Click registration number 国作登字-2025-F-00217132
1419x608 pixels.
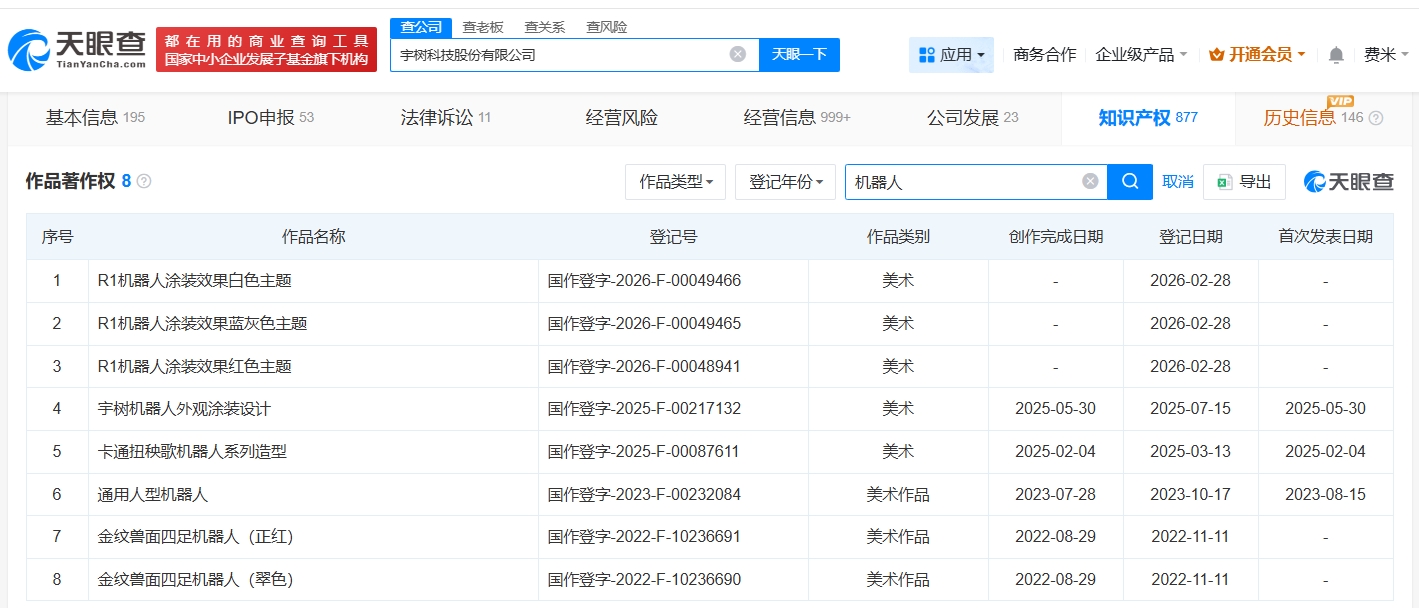point(644,409)
